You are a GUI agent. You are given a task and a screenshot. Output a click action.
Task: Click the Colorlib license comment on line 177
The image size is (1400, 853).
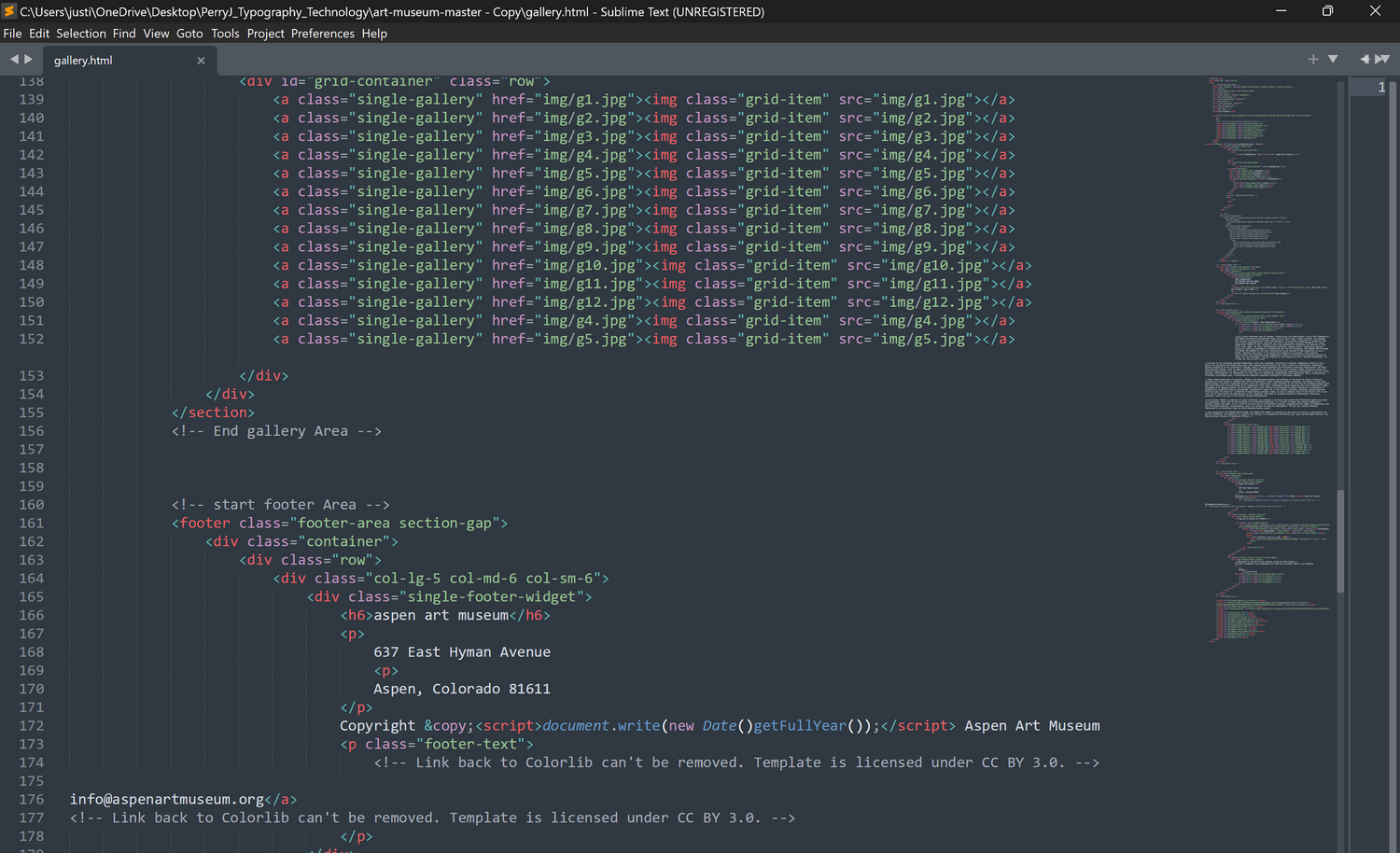pos(432,818)
